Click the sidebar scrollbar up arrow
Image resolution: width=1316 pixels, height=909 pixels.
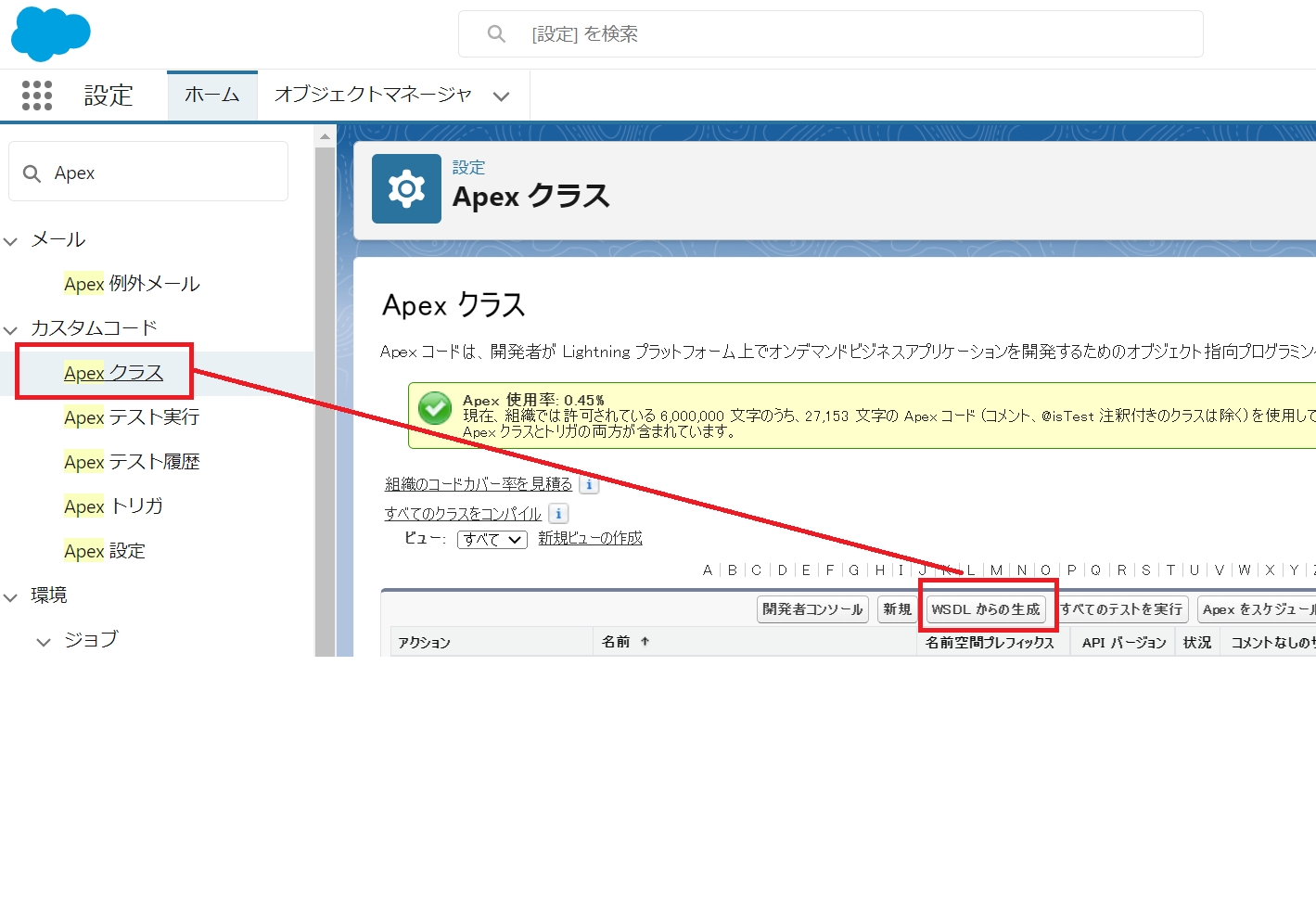325,136
